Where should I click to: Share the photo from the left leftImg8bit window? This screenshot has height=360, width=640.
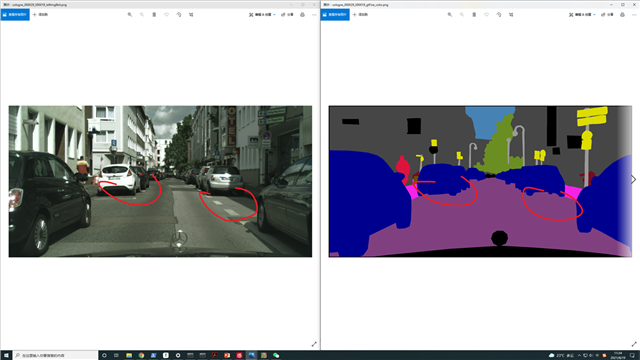click(287, 15)
